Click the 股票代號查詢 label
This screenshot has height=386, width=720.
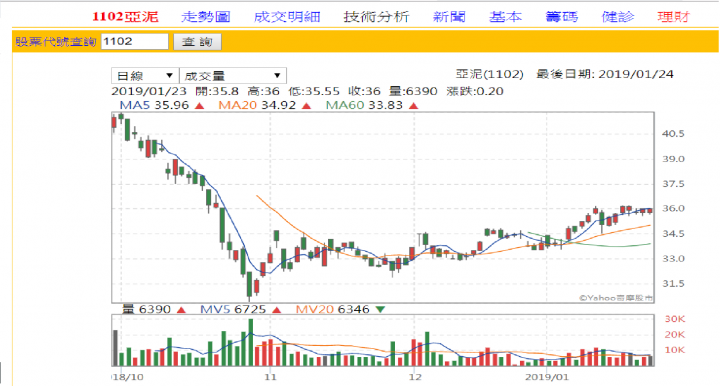[x=56, y=42]
